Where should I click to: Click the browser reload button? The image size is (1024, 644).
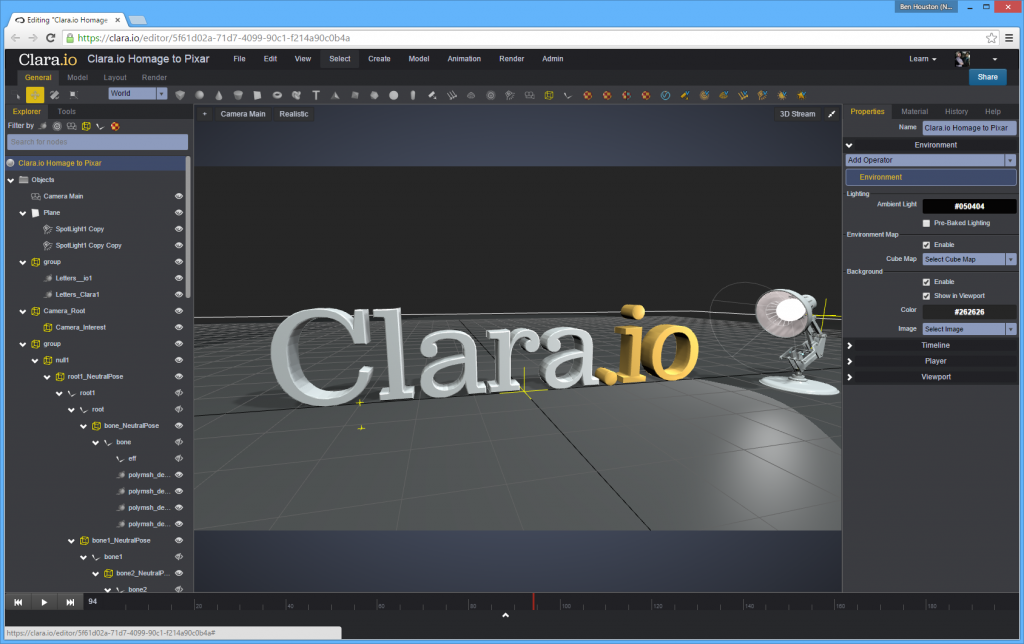tap(50, 38)
